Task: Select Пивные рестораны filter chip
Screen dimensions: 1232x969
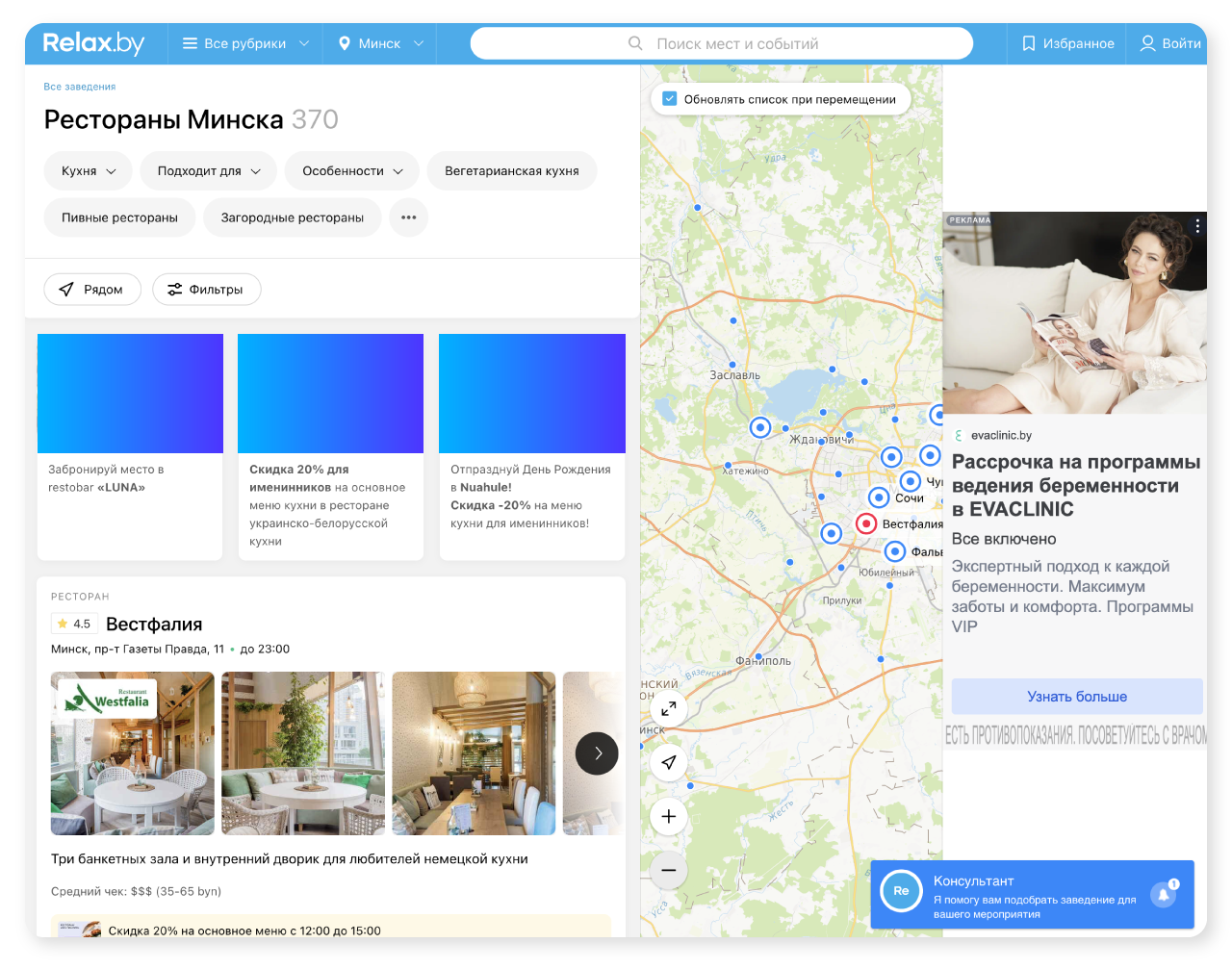Action: click(x=119, y=217)
